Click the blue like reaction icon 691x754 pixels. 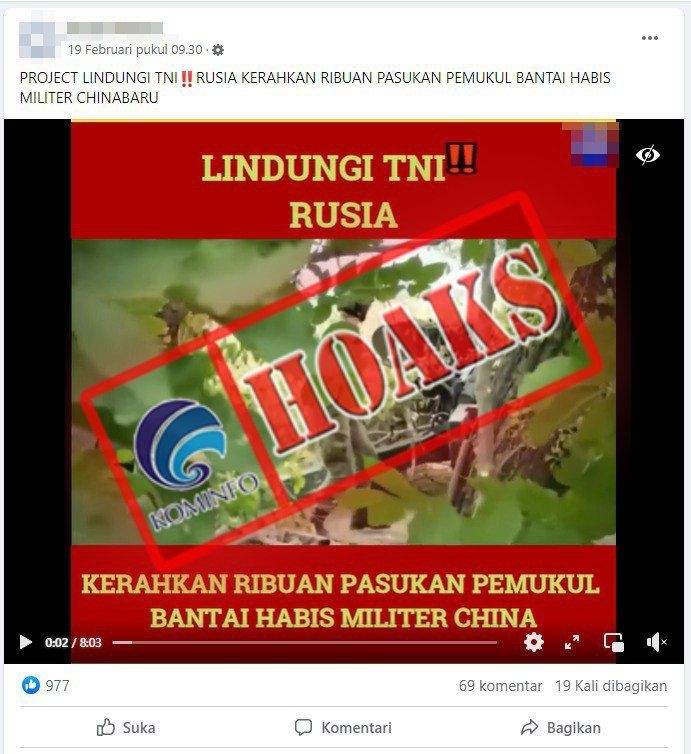click(31, 685)
